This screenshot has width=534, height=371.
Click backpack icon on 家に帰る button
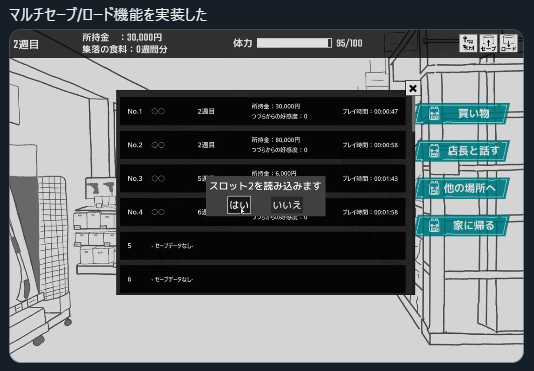pos(434,226)
